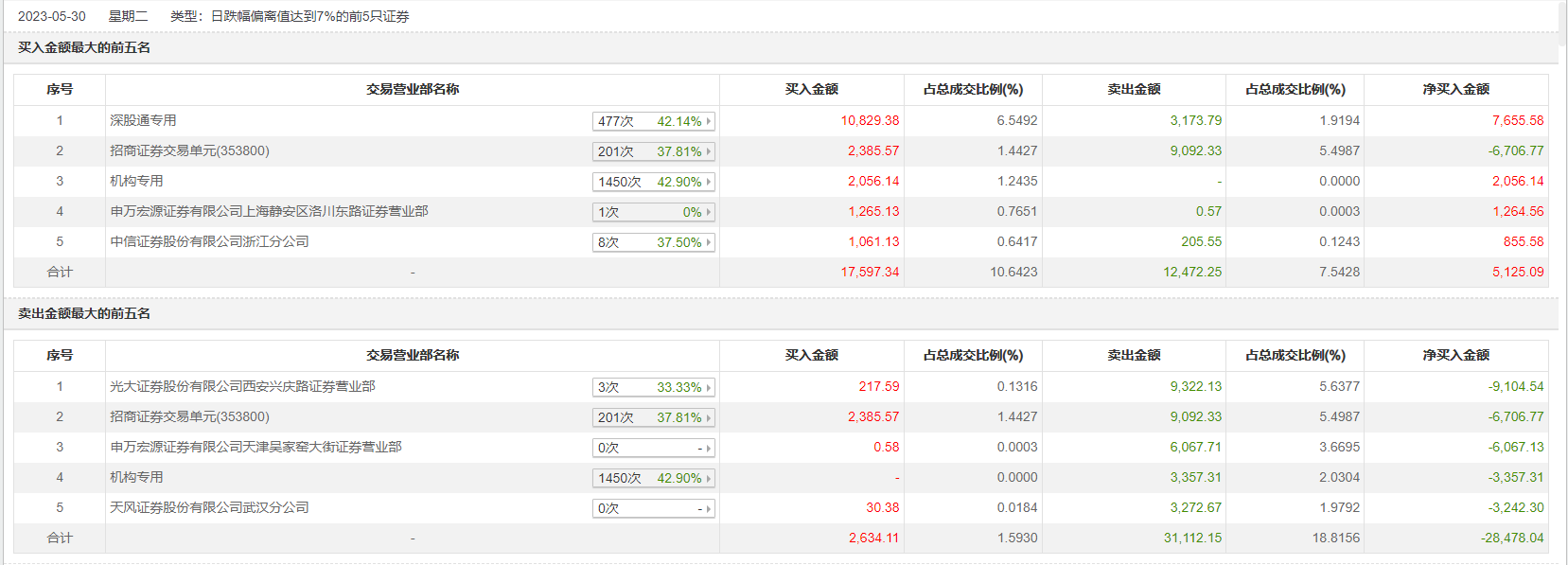The width and height of the screenshot is (1568, 565).
Task: Open 机构专用 in the buy top-five table
Action: click(x=136, y=181)
